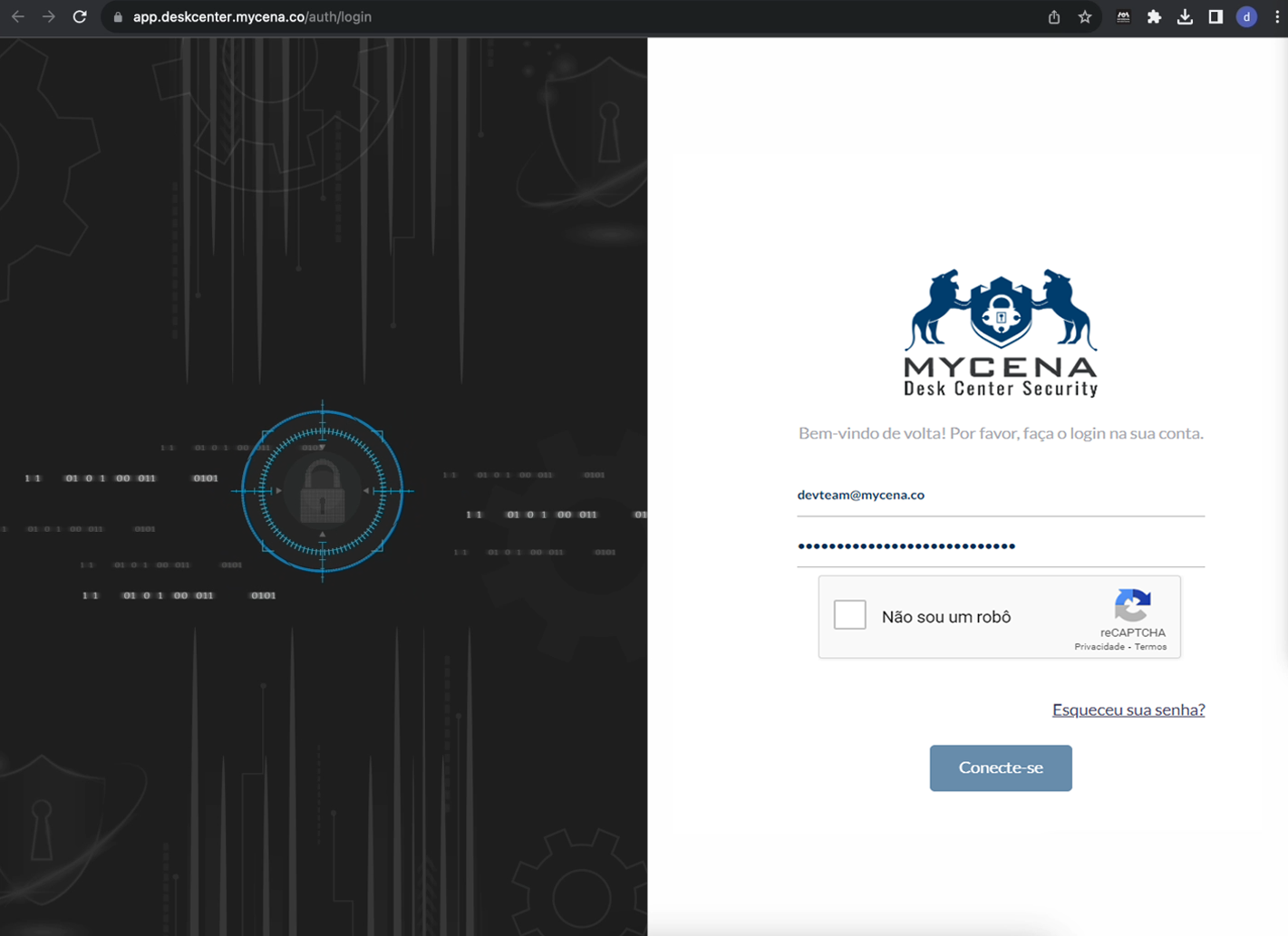Check the 'Não sou um robô' checkbox
This screenshot has width=1288, height=936.
tap(850, 615)
